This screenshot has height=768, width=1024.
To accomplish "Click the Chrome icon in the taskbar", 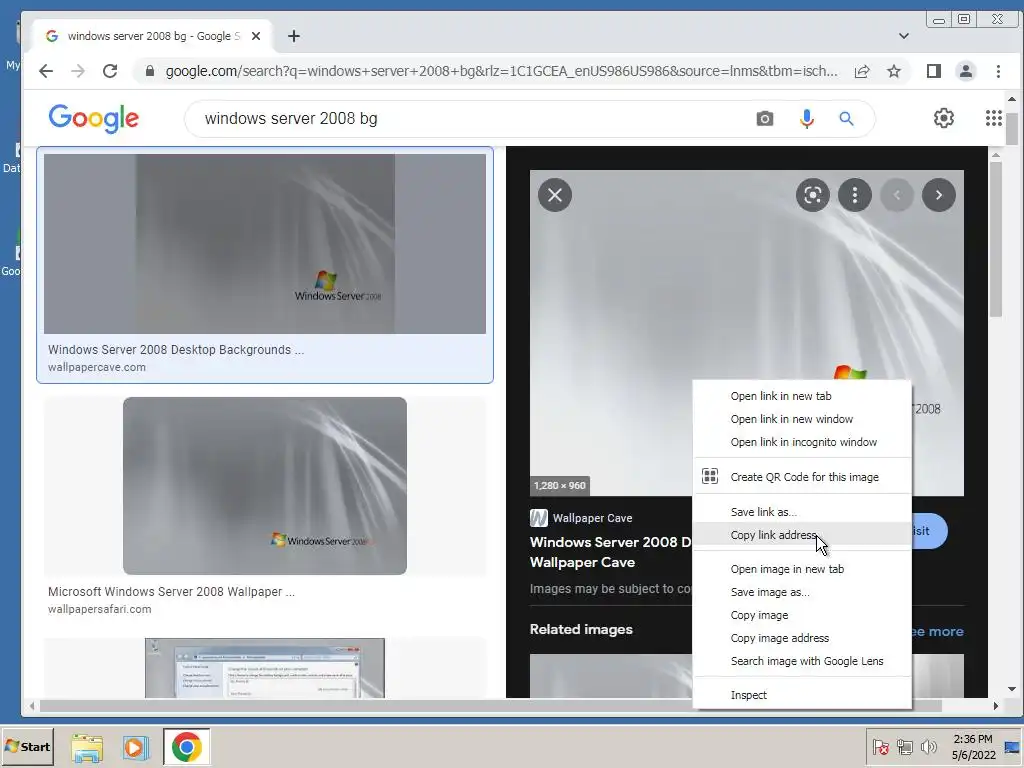I will (187, 747).
